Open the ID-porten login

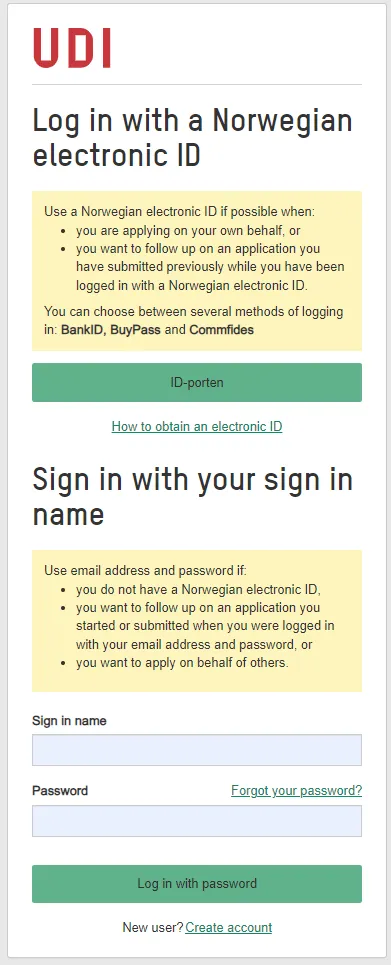coord(197,382)
